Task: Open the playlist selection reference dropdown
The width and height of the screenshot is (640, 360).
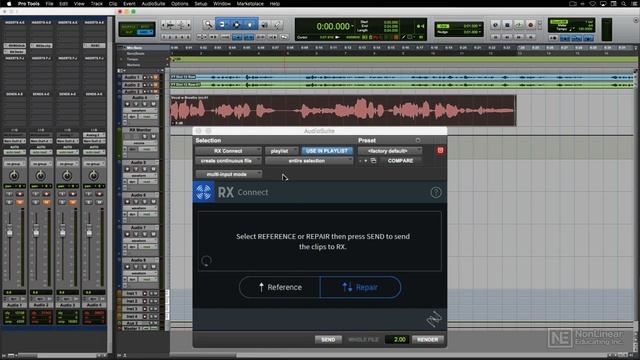Action: click(x=282, y=151)
